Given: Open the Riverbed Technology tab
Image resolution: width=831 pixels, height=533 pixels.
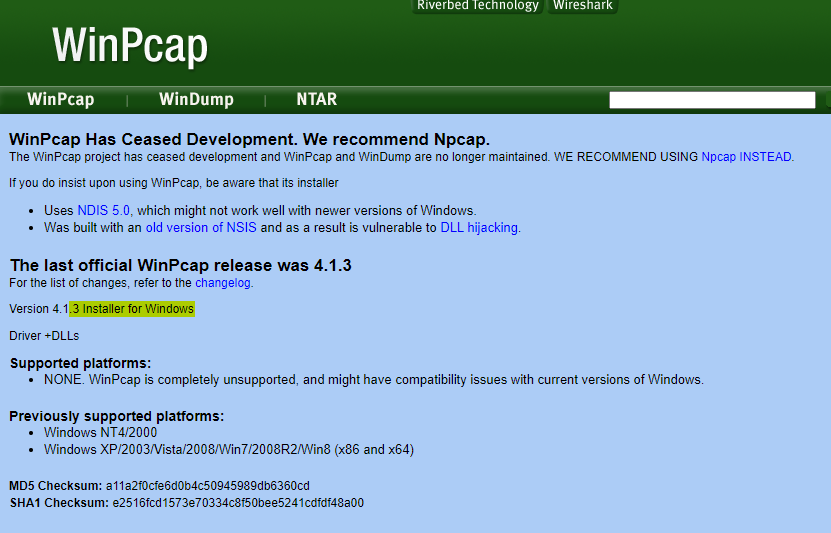Looking at the screenshot, I should coord(478,6).
